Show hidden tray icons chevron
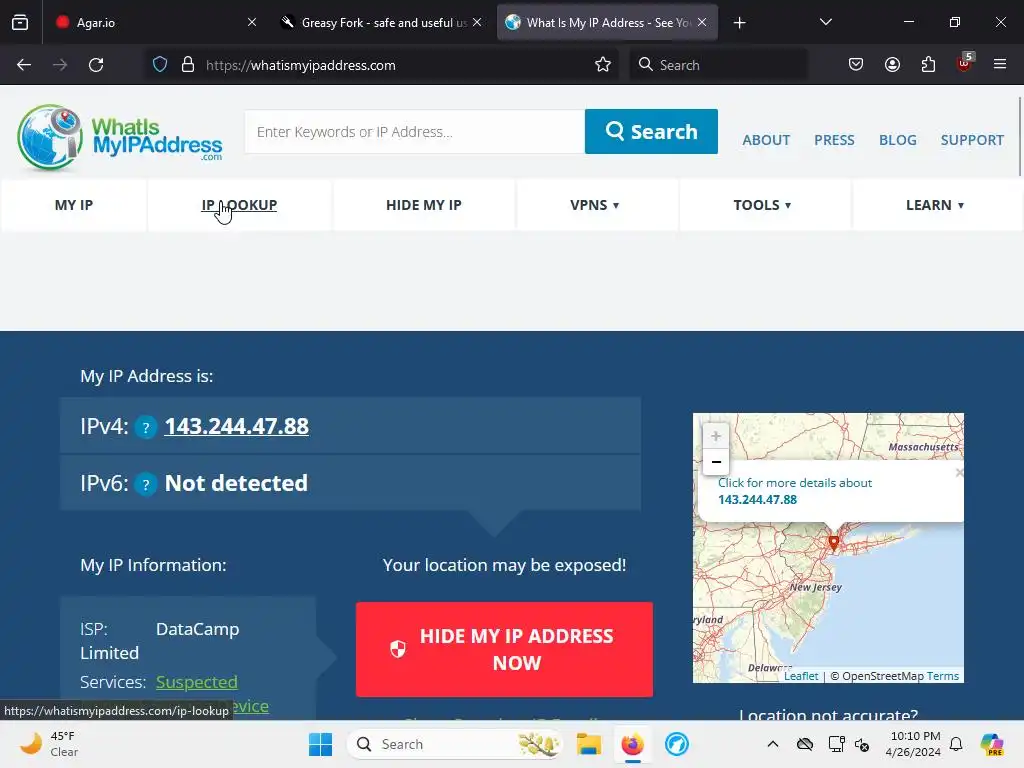The image size is (1024, 768). pos(773,744)
